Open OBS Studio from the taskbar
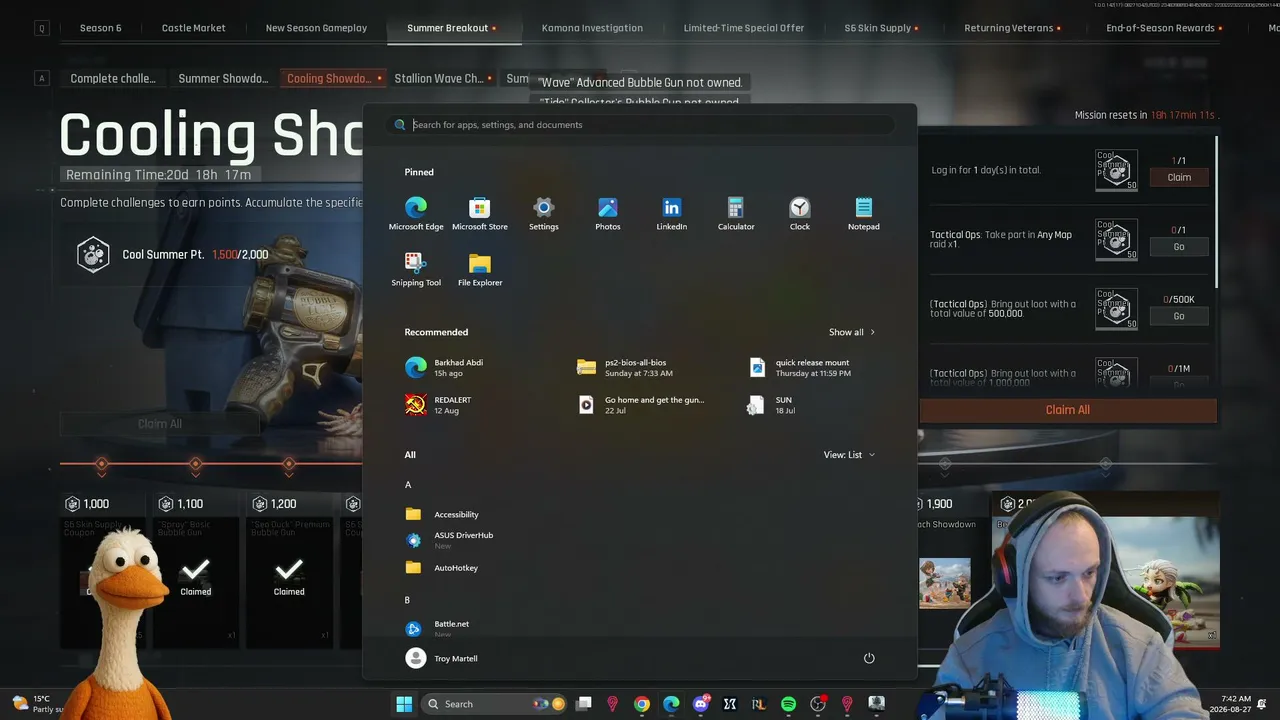This screenshot has height=720, width=1280. point(818,704)
